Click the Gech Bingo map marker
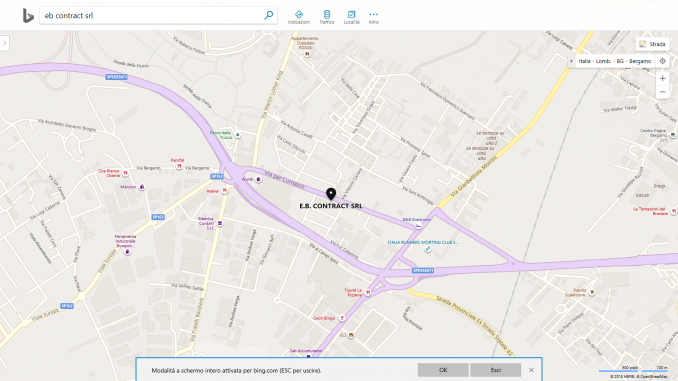Image resolution: width=678 pixels, height=381 pixels. [x=342, y=318]
